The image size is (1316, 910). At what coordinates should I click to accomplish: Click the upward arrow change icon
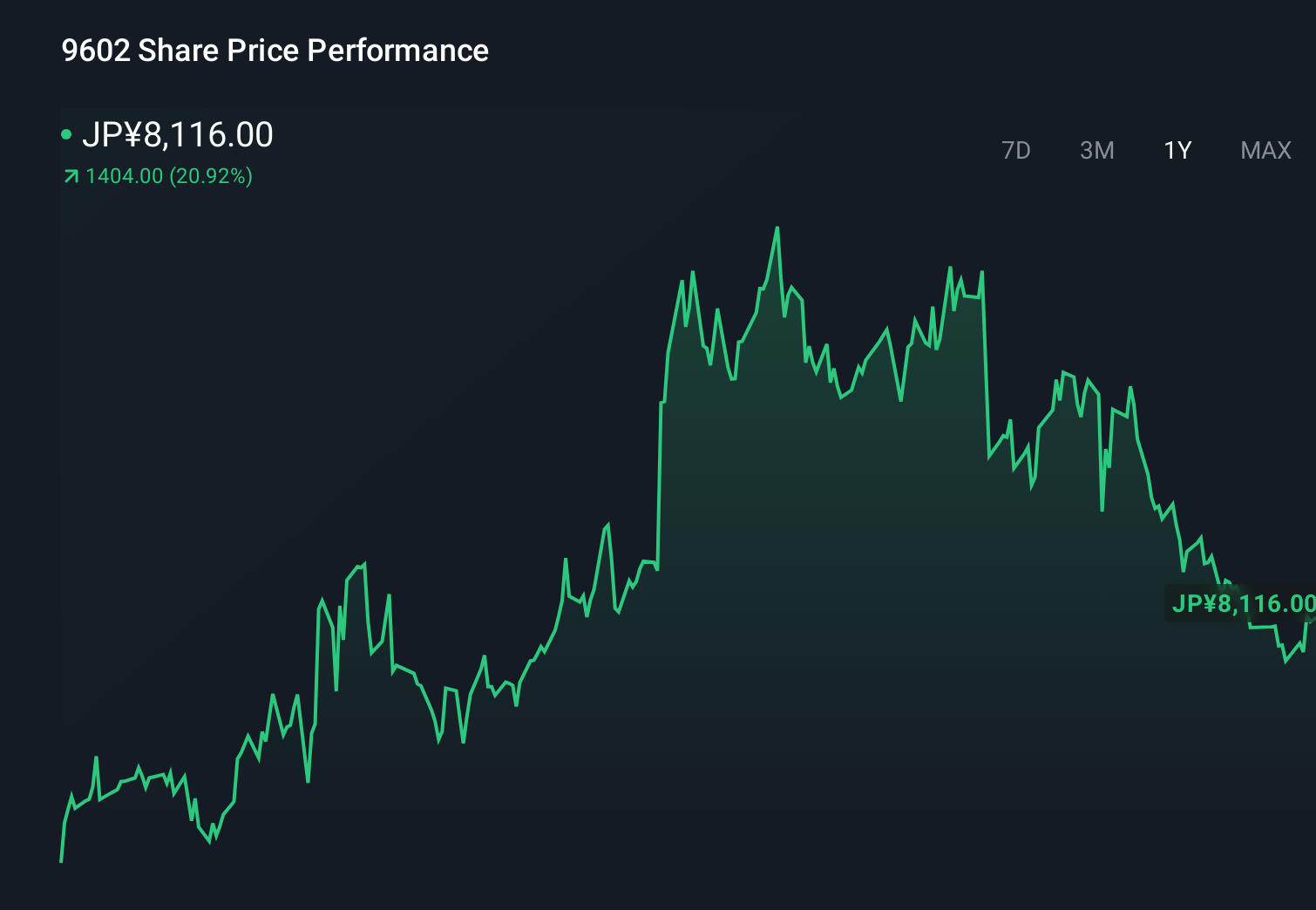pyautogui.click(x=71, y=177)
